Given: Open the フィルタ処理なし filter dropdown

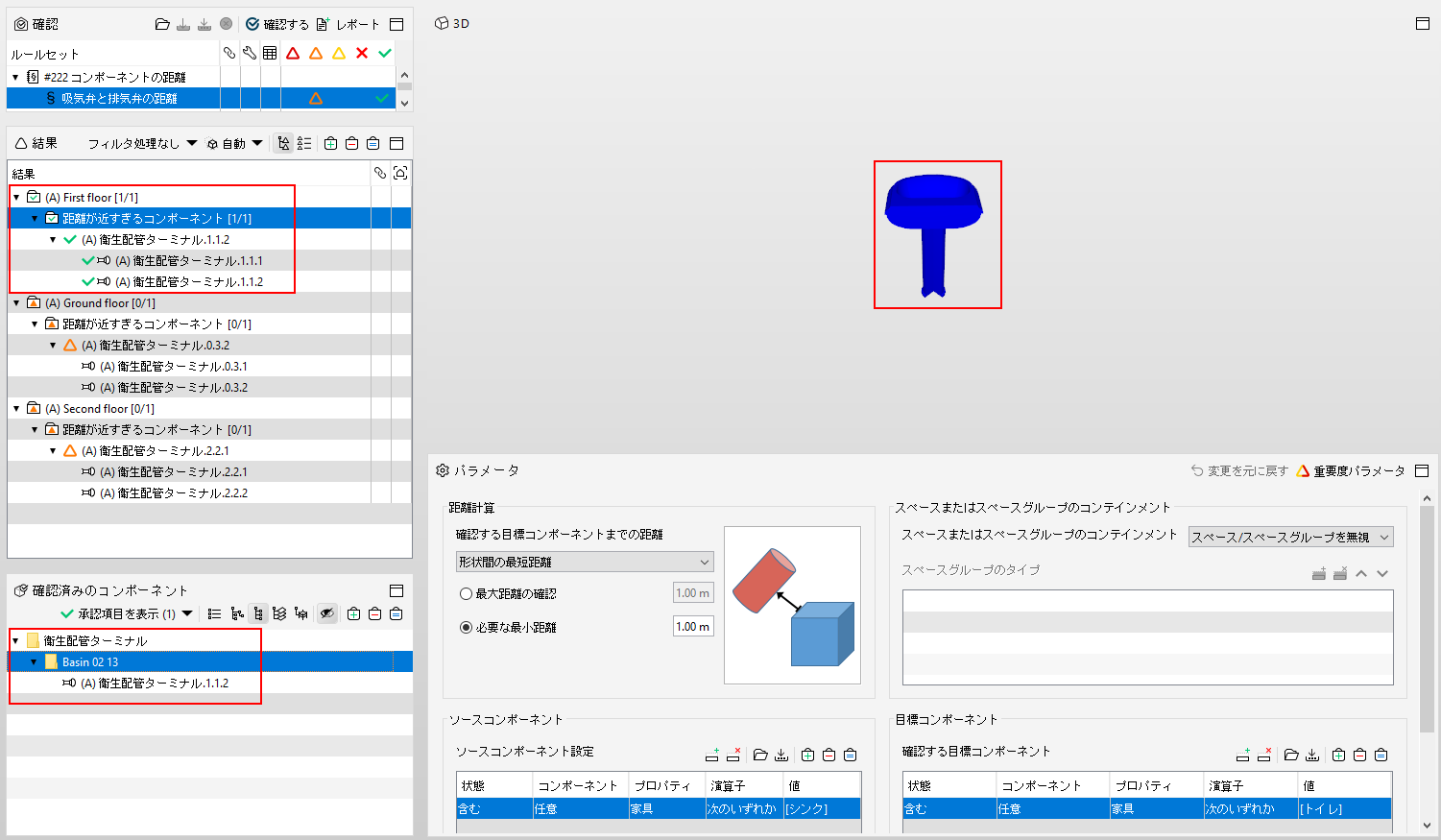Looking at the screenshot, I should (142, 143).
